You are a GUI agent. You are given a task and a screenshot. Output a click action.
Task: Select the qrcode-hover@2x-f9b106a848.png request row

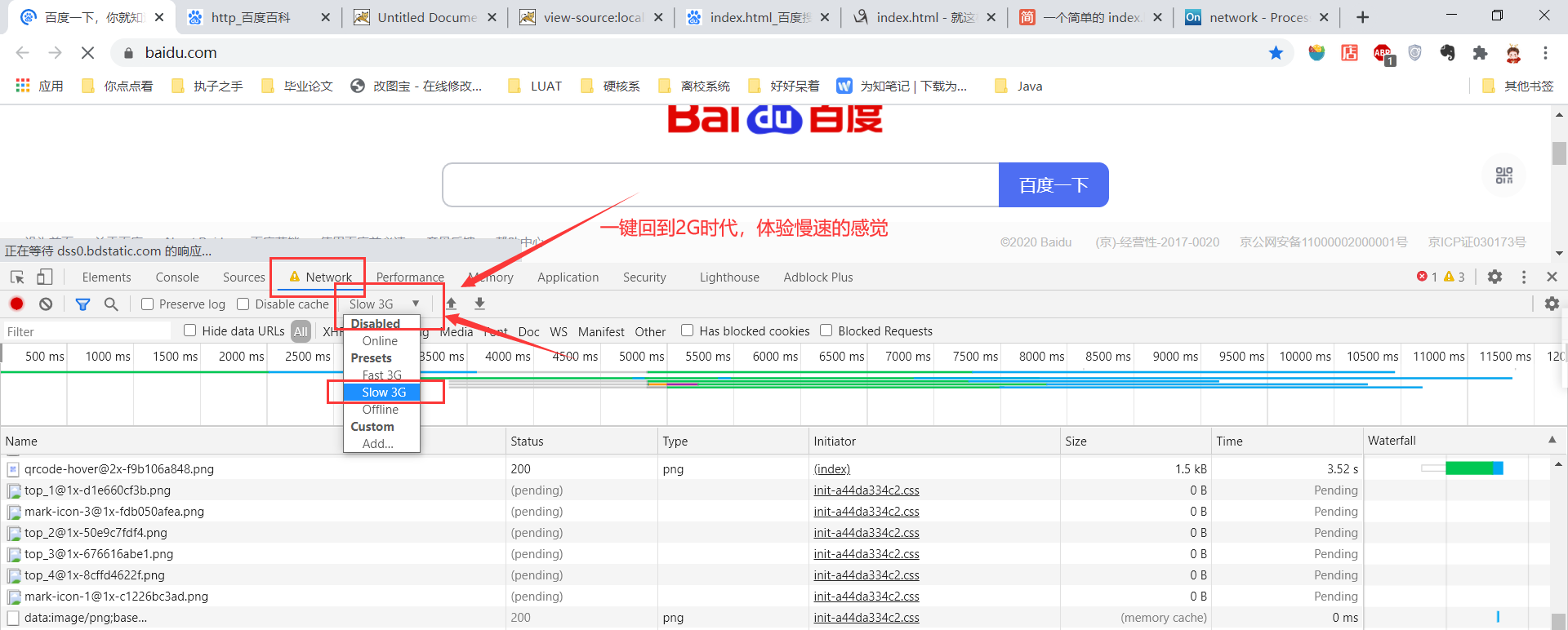coord(774,469)
